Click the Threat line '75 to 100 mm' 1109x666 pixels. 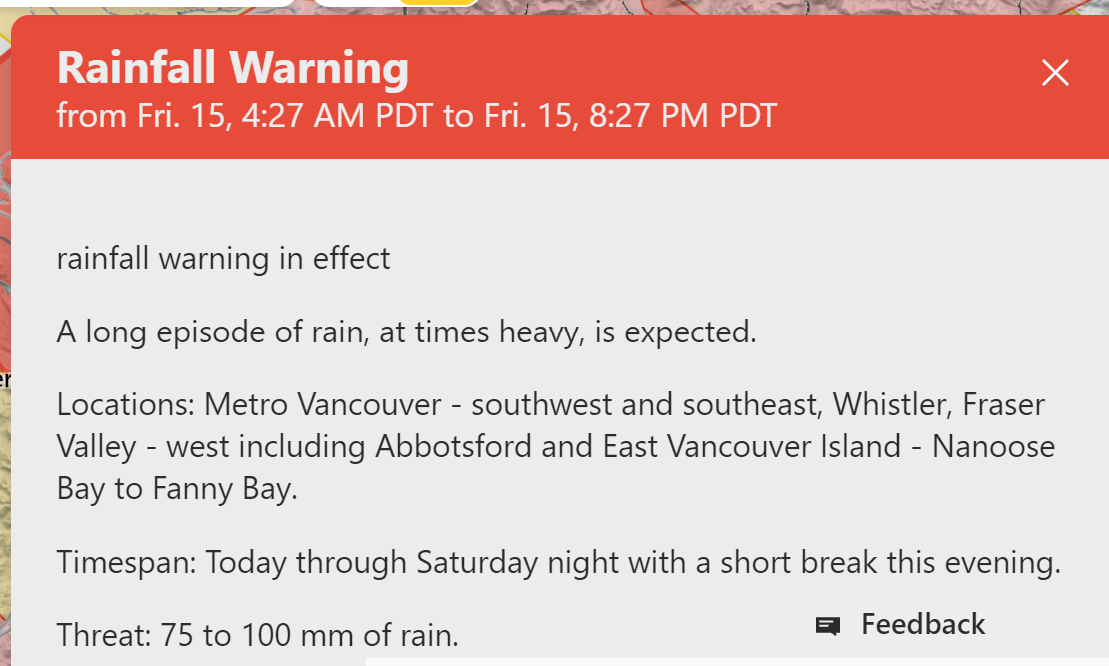click(257, 634)
